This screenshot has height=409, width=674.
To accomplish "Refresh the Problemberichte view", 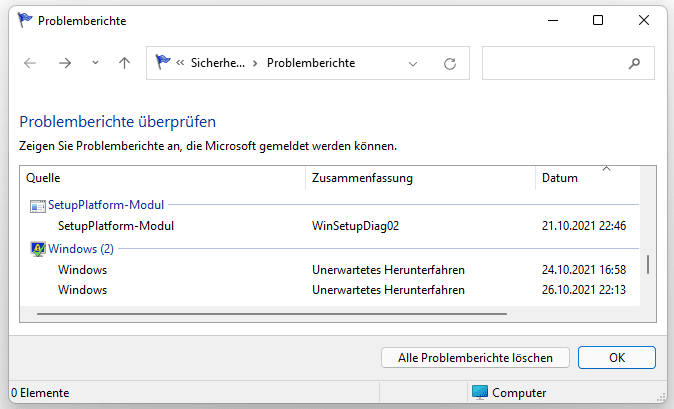I will (450, 64).
